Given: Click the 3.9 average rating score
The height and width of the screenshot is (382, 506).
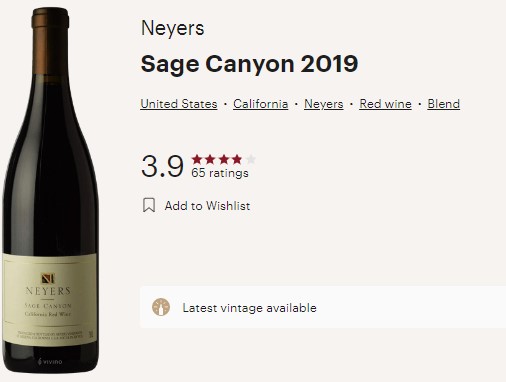Looking at the screenshot, I should 162,166.
